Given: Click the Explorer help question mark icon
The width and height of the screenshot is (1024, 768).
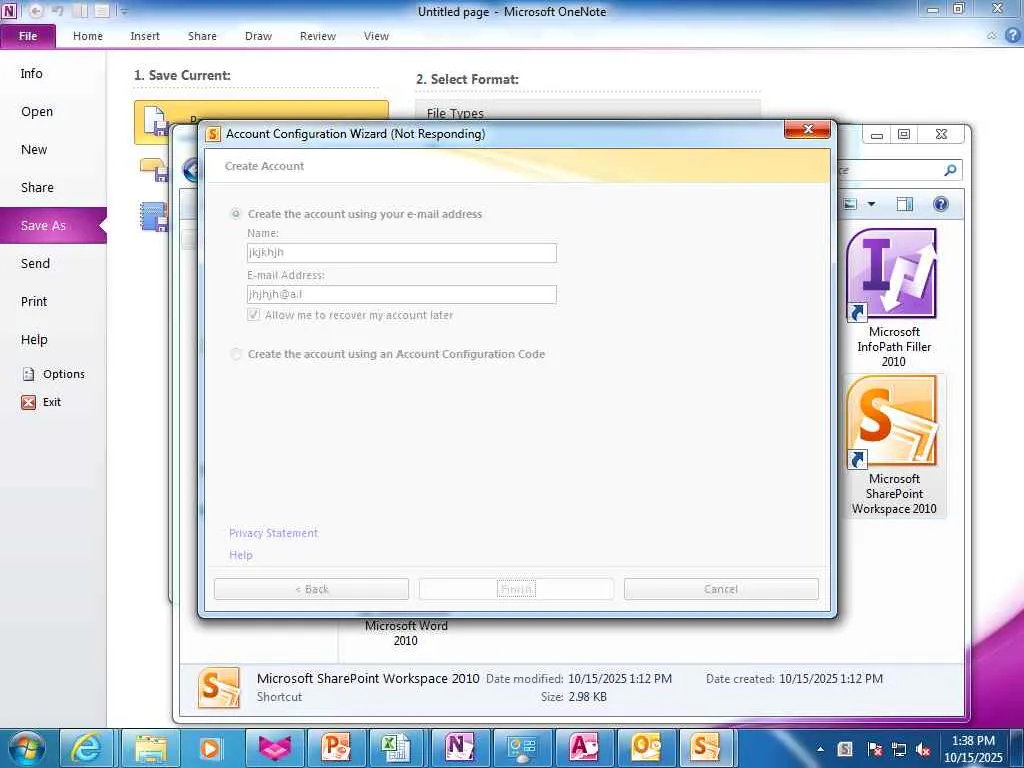Looking at the screenshot, I should 940,204.
